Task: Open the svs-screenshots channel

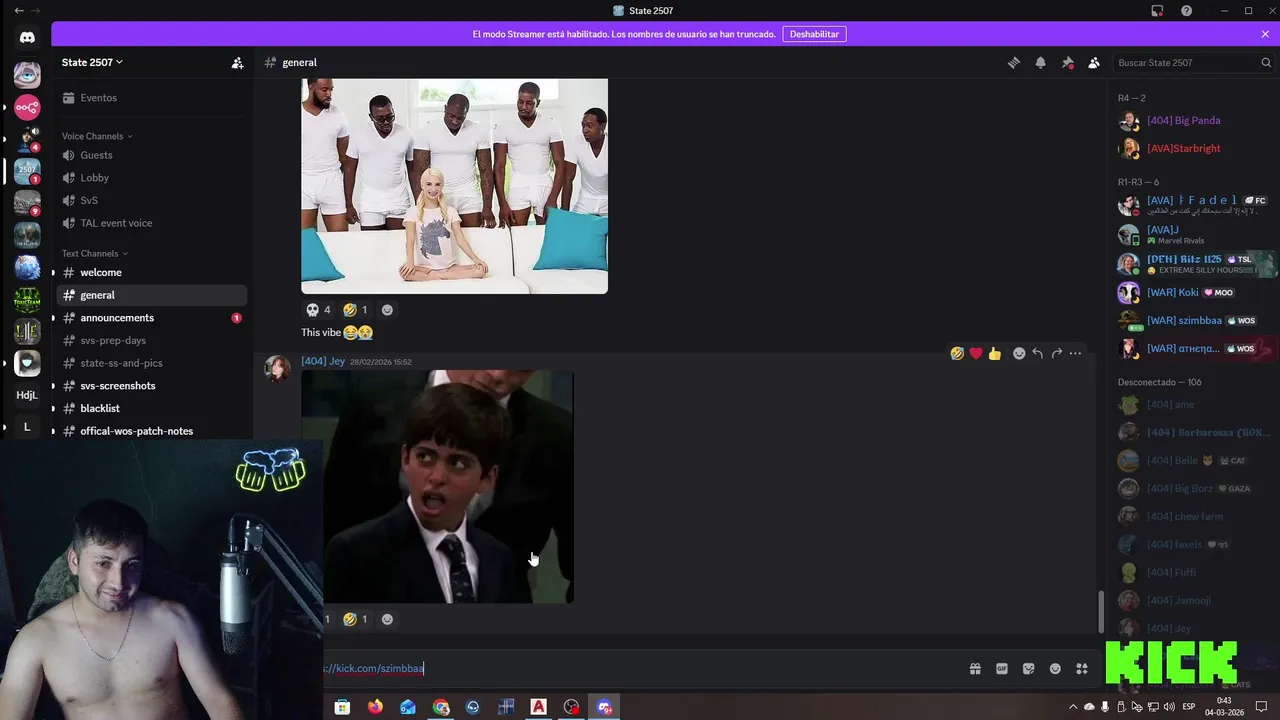Action: click(x=152, y=386)
